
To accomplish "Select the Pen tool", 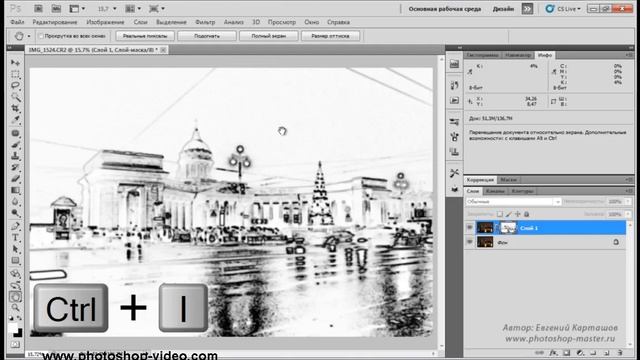I will pyautogui.click(x=16, y=227).
